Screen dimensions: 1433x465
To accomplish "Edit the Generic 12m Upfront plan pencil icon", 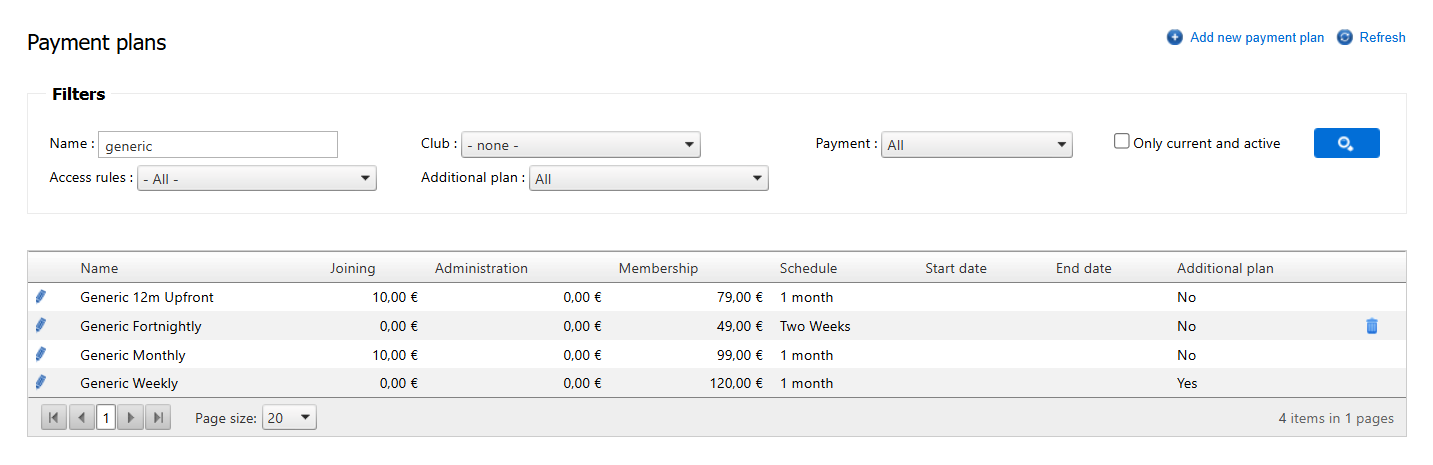I will coord(41,297).
